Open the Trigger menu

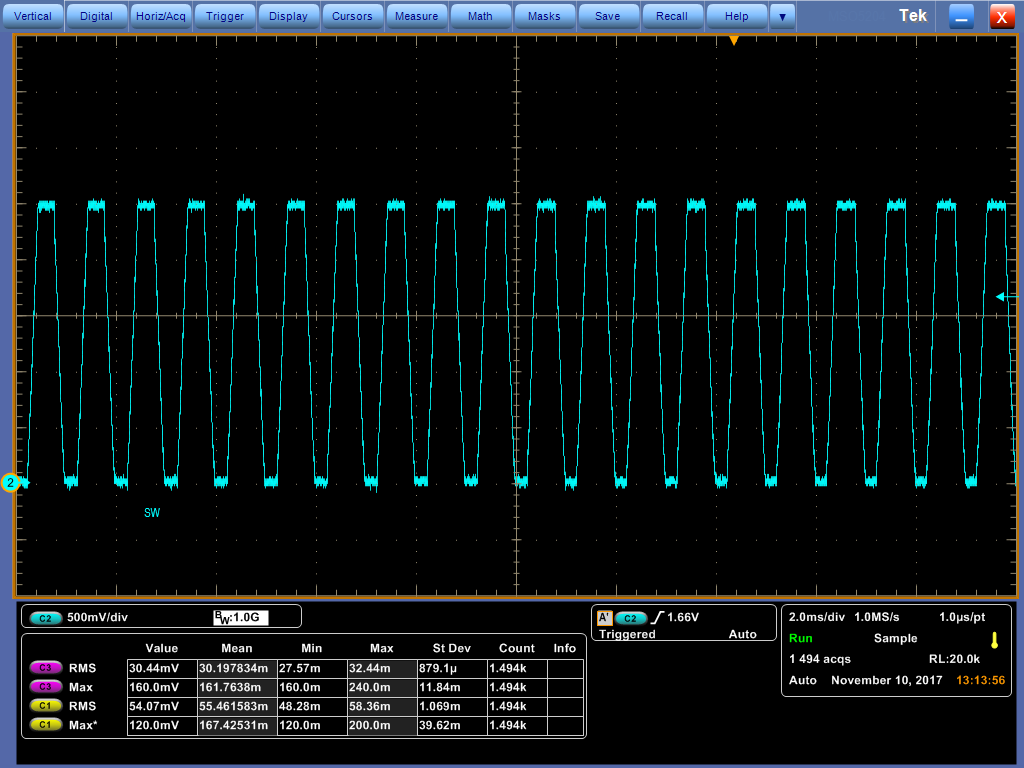point(225,16)
